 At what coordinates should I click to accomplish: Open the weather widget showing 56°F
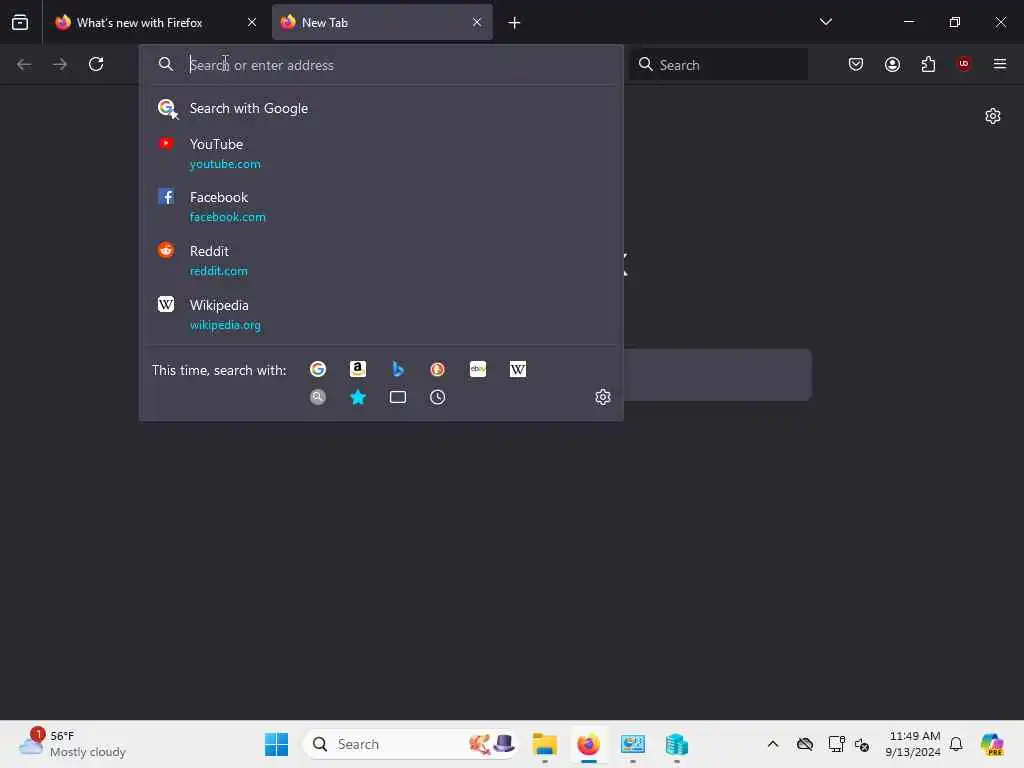(x=72, y=744)
